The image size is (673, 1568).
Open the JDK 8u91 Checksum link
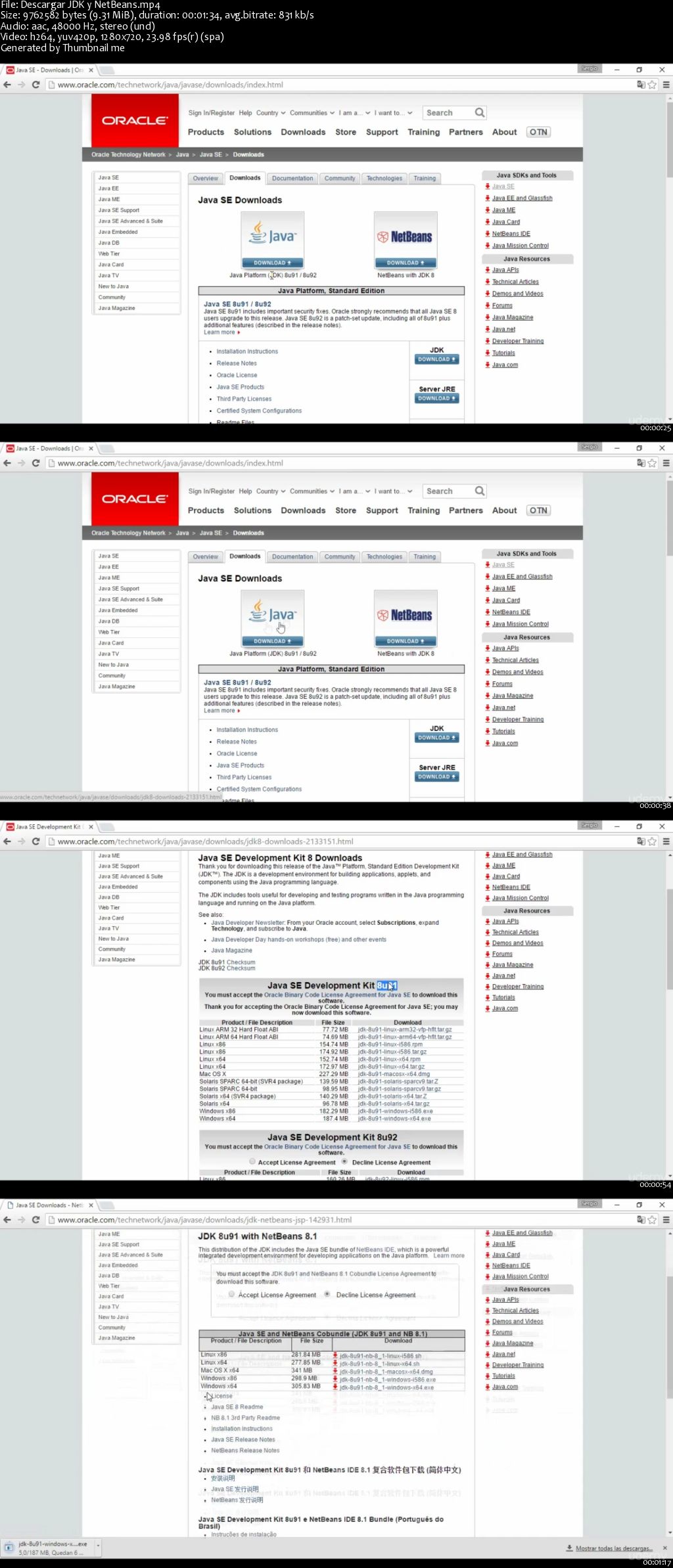click(227, 962)
